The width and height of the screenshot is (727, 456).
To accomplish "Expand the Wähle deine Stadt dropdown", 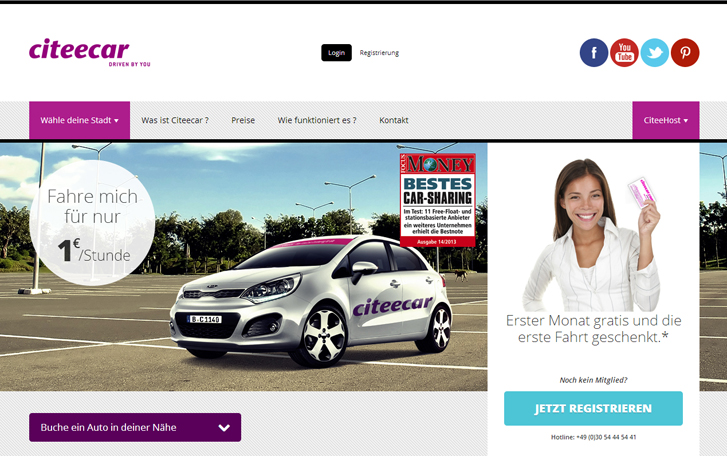I will [79, 120].
